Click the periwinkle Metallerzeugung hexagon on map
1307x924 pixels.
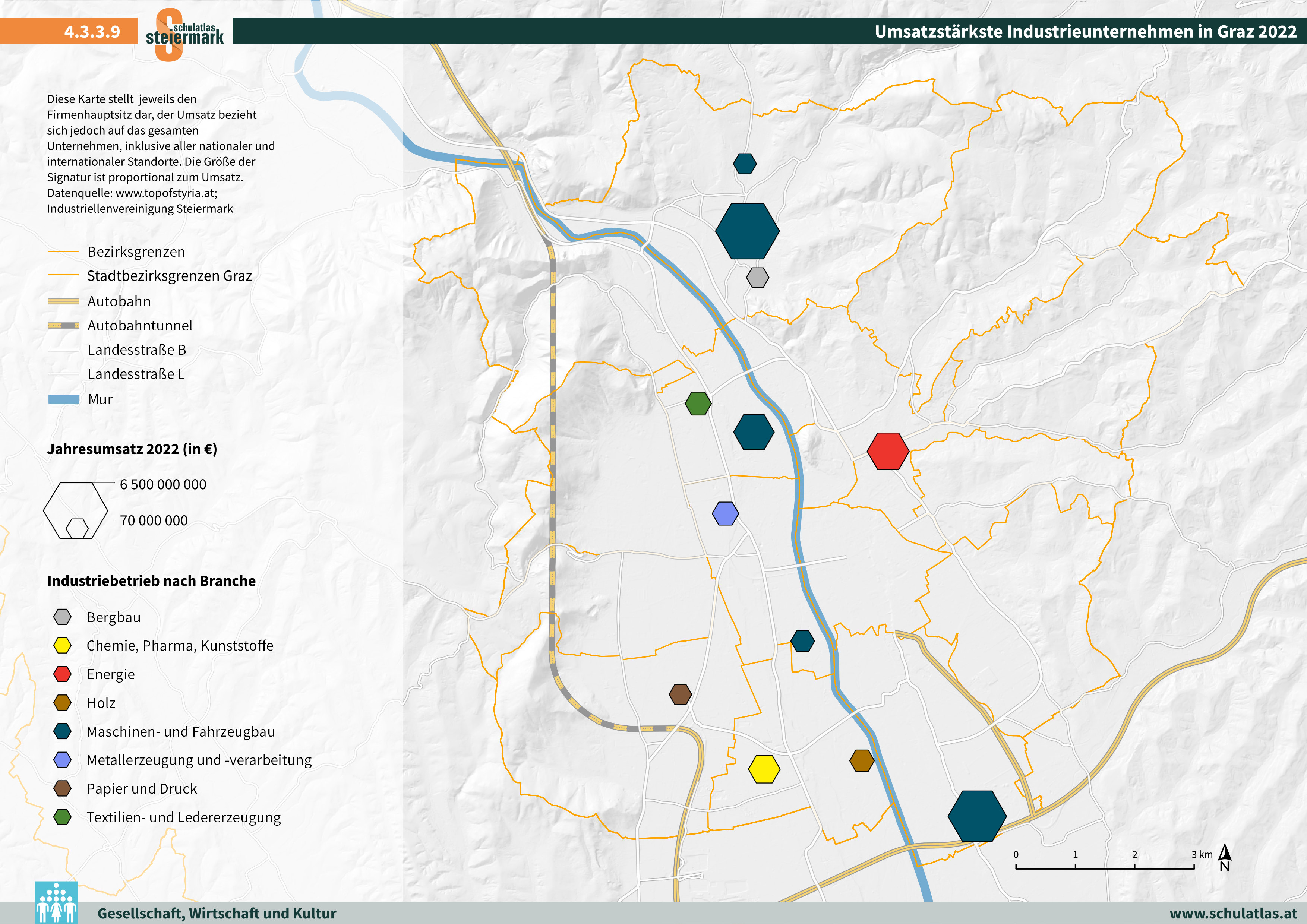(725, 513)
